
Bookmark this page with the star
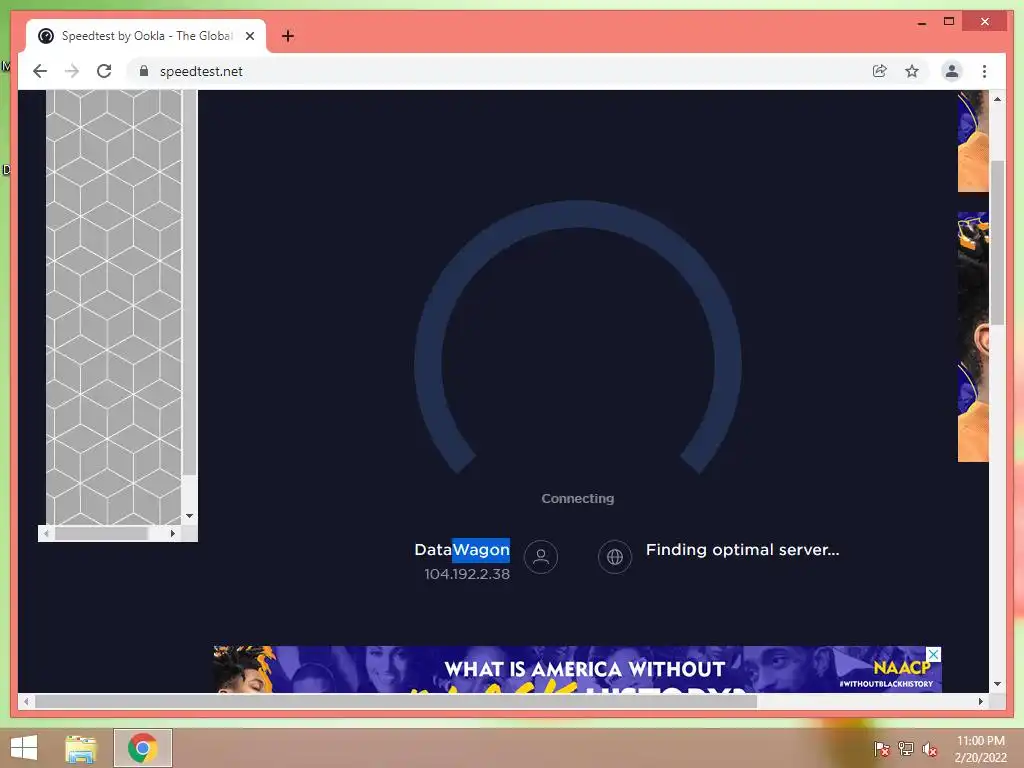click(912, 71)
